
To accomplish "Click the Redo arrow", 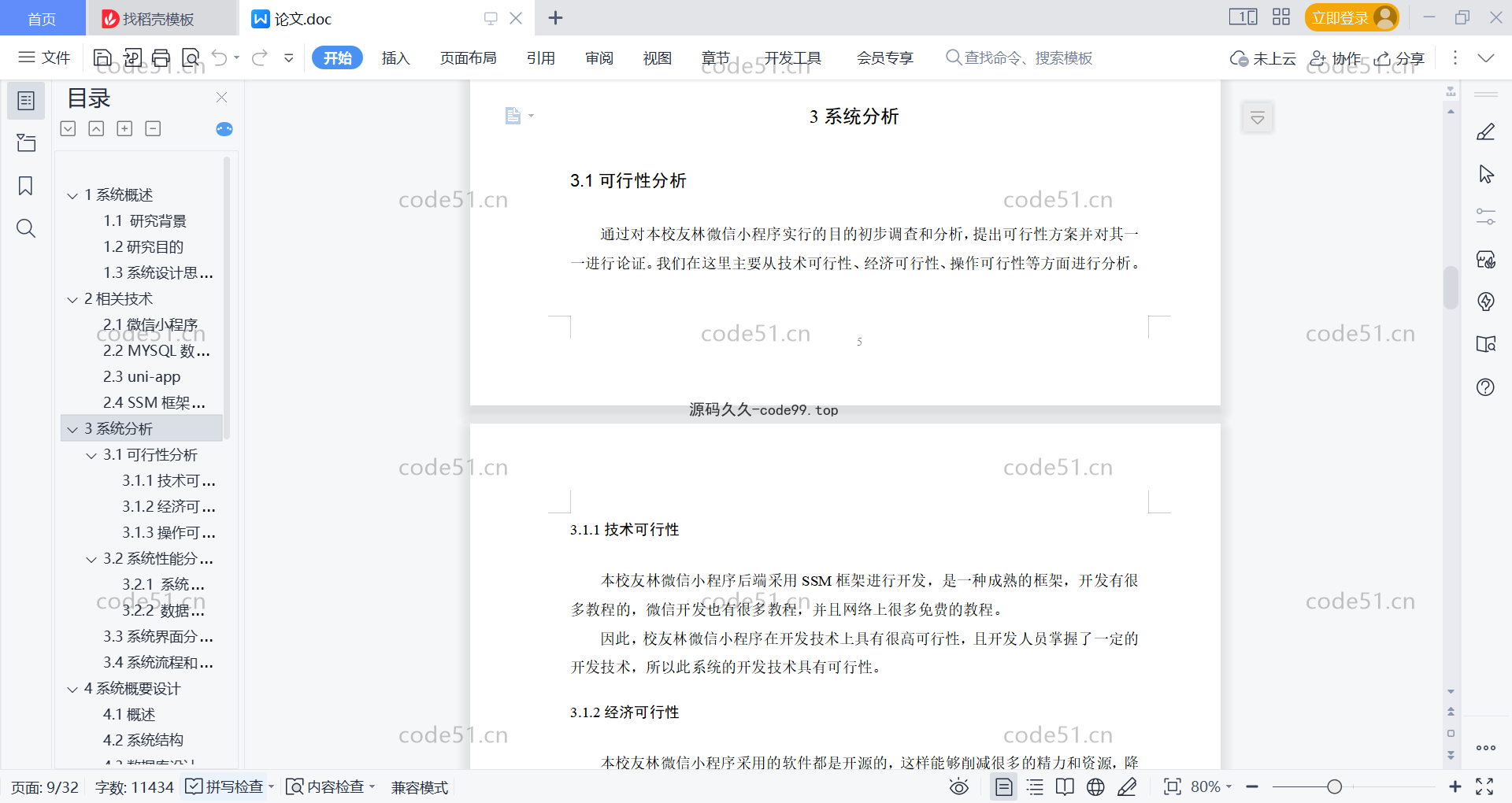I will (260, 57).
